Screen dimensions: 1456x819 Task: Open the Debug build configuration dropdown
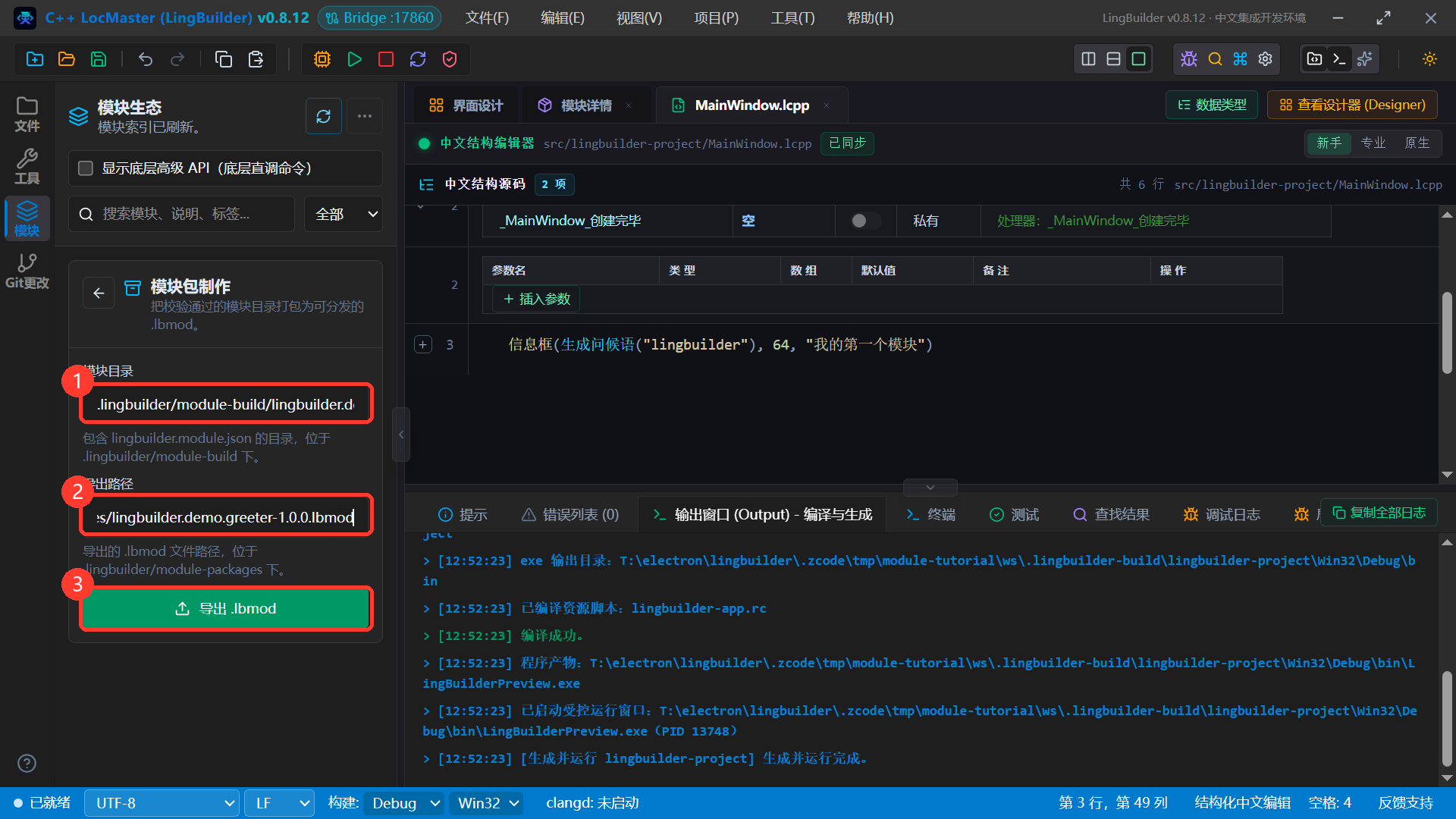403,803
